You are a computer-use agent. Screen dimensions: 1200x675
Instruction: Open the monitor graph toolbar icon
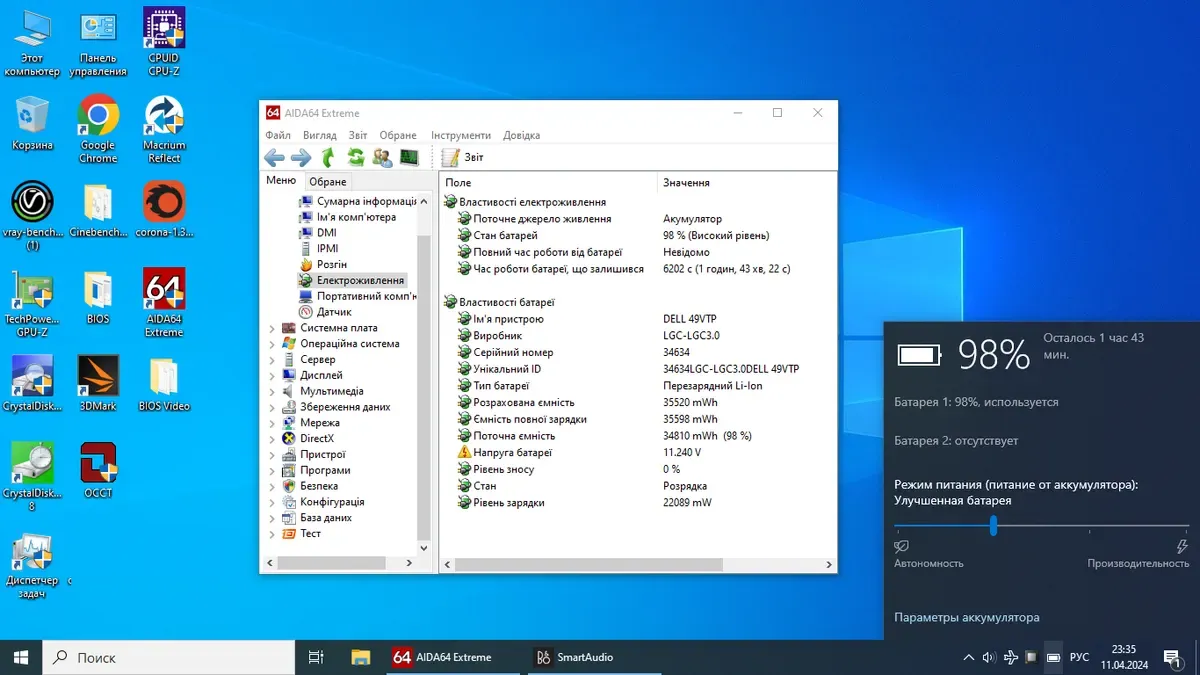(409, 157)
